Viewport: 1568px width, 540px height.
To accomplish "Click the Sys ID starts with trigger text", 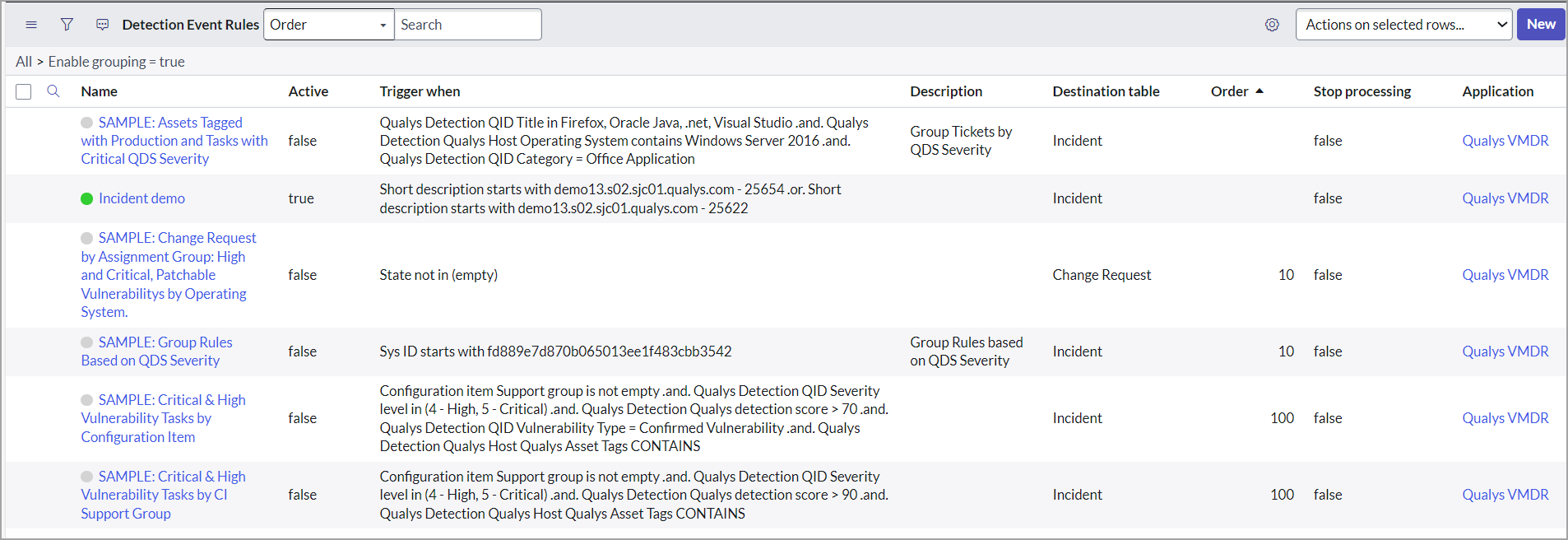I will (555, 351).
